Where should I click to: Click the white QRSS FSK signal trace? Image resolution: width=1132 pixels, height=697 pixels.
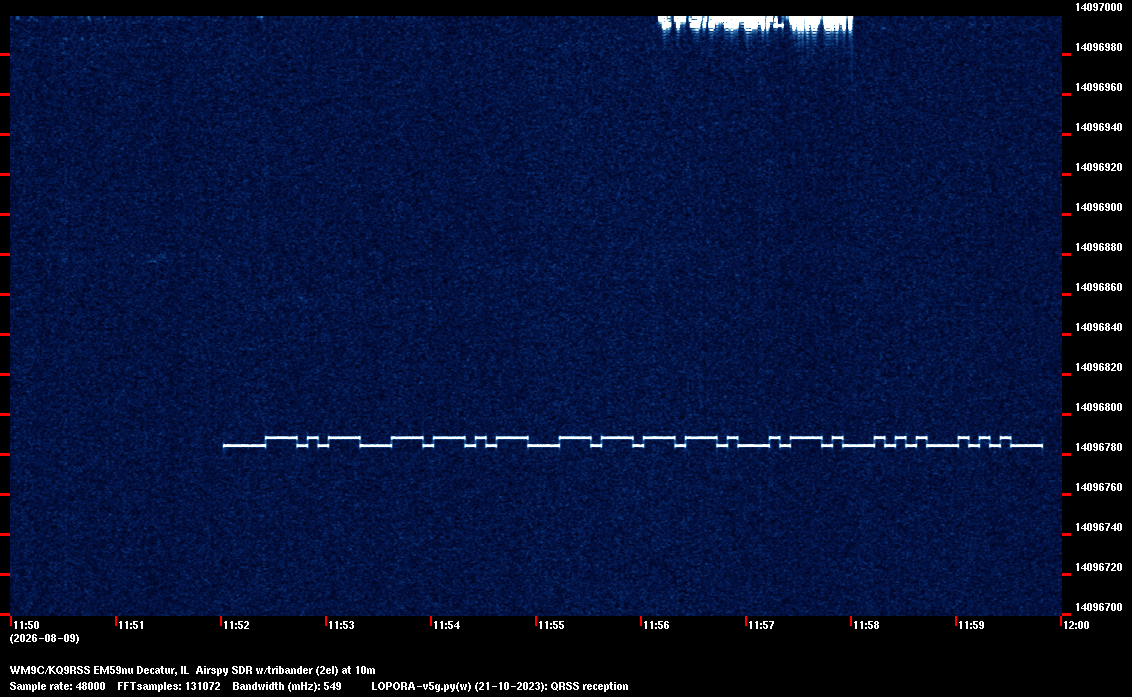pyautogui.click(x=632, y=442)
